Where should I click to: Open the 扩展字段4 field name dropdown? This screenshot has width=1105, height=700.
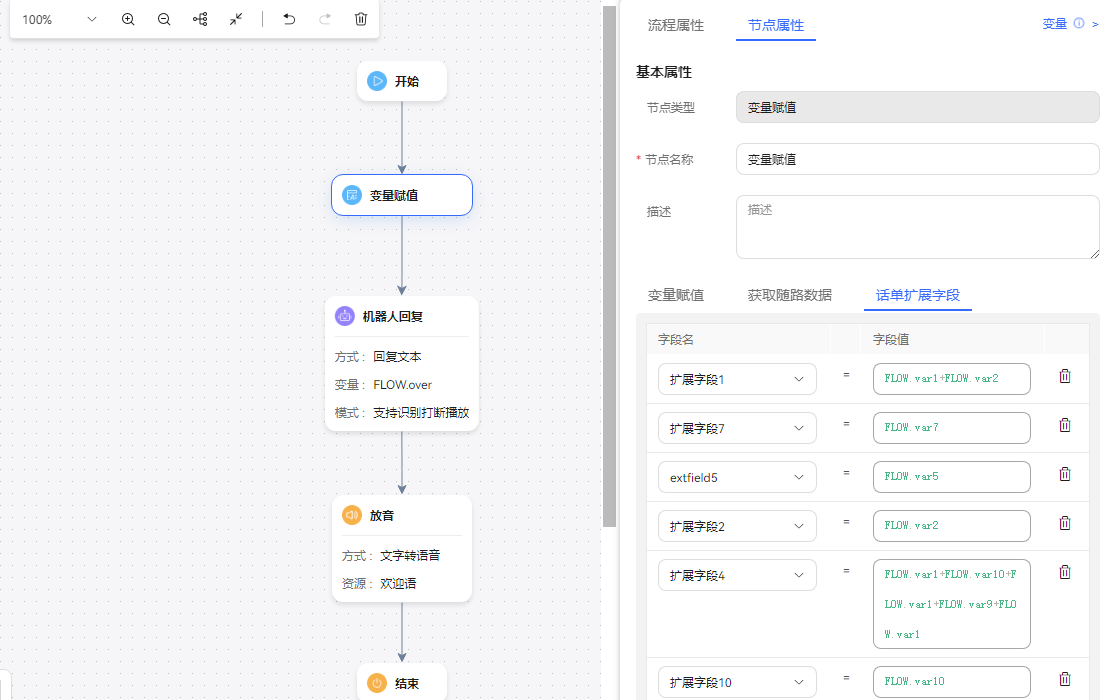pyautogui.click(x=737, y=575)
